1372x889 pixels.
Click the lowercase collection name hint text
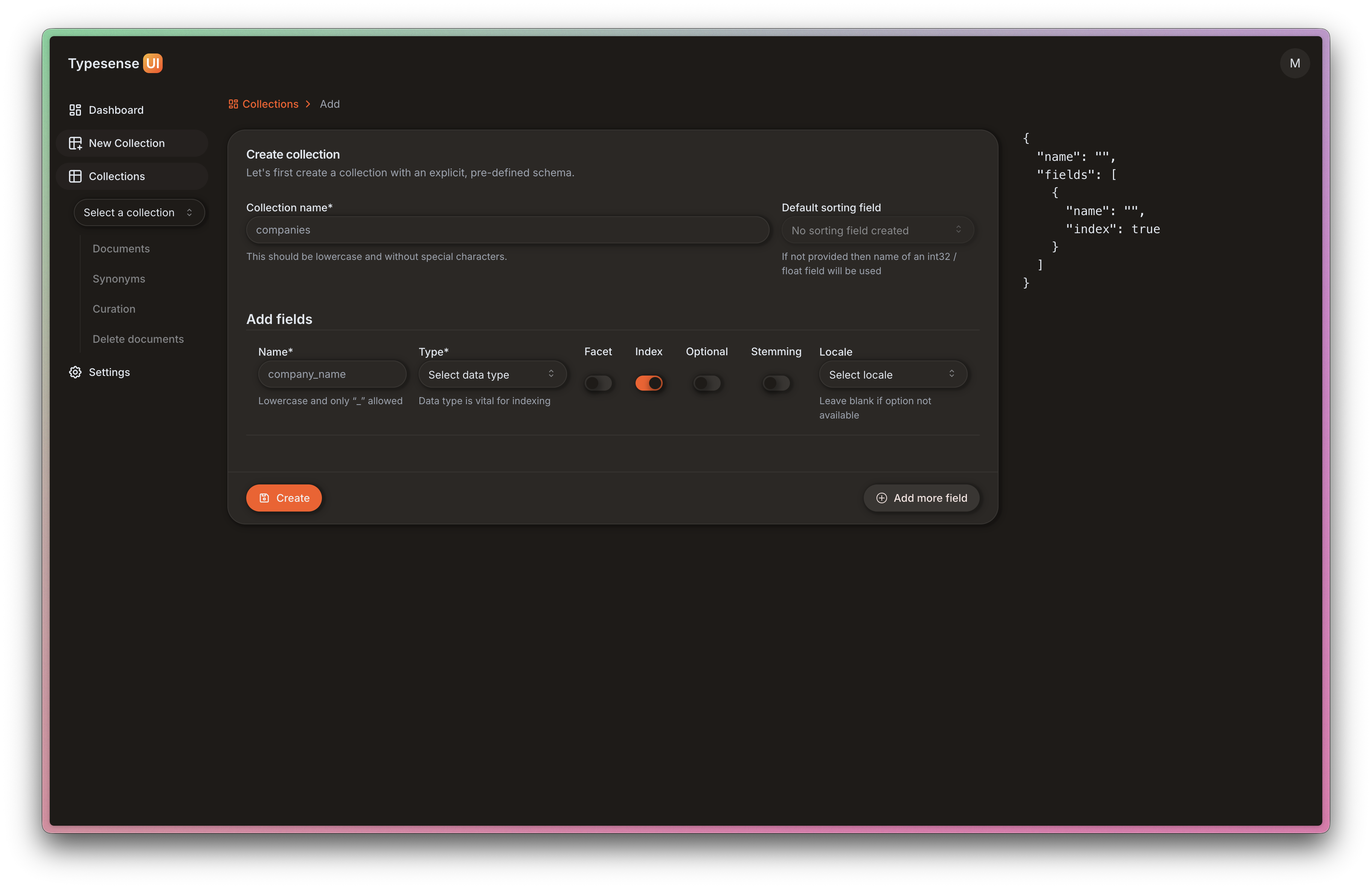coord(377,256)
